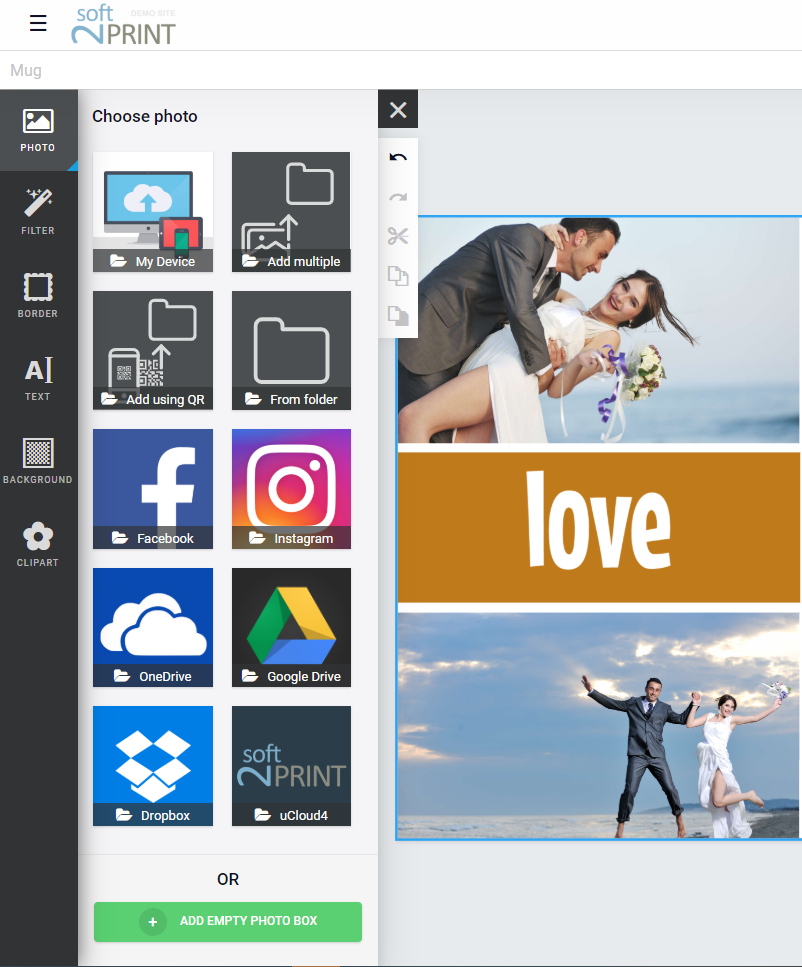
Task: Open the Text tool panel
Action: 38,379
